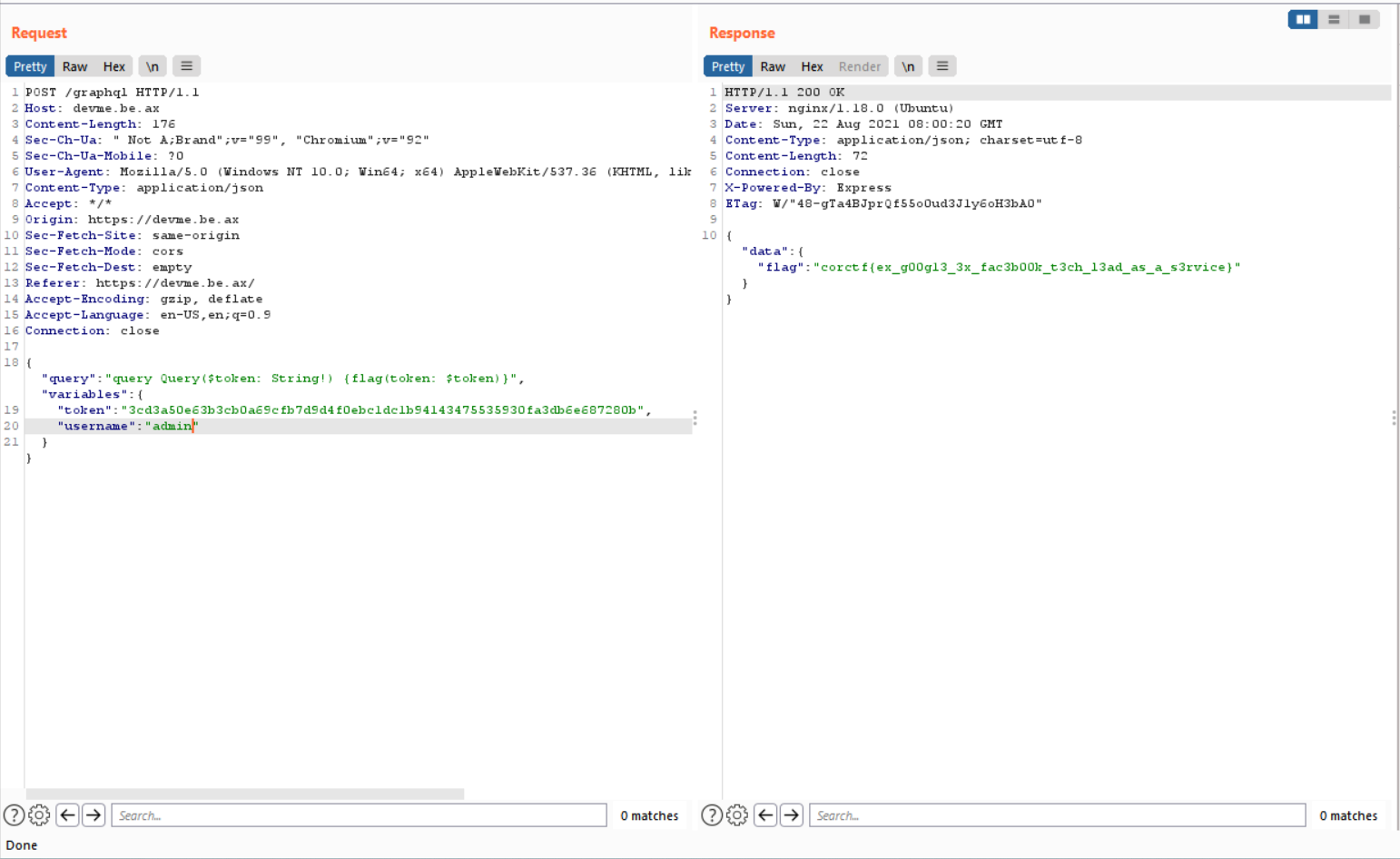Viewport: 1400px width, 859px height.
Task: Click the "data" key in response body
Action: 765,252
